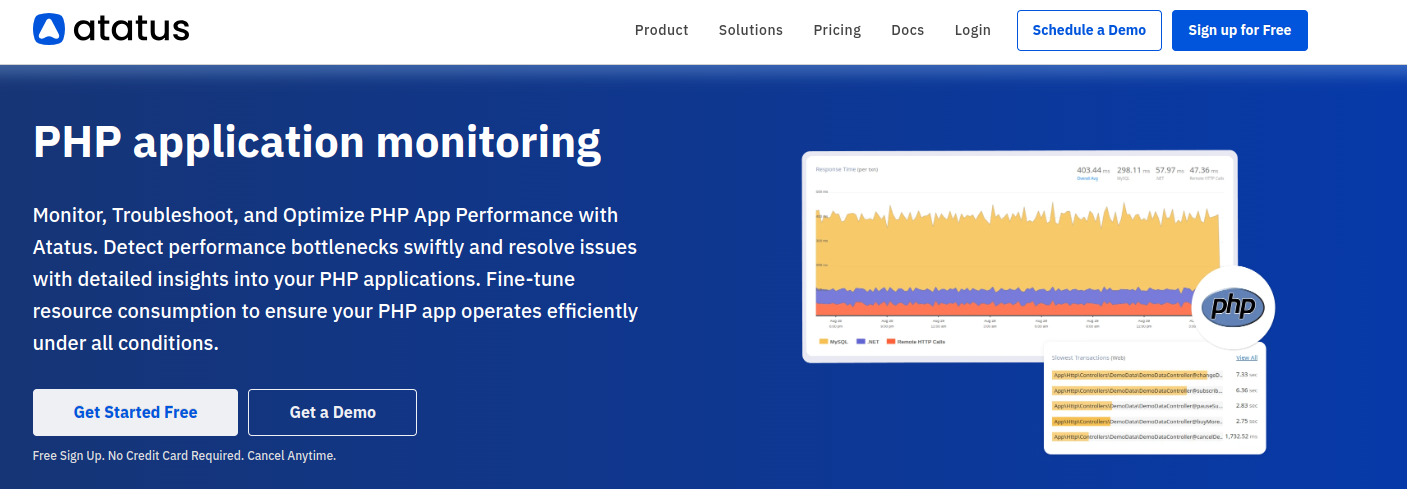The width and height of the screenshot is (1407, 489).
Task: Click the Atatus logo in the header
Action: click(x=111, y=29)
